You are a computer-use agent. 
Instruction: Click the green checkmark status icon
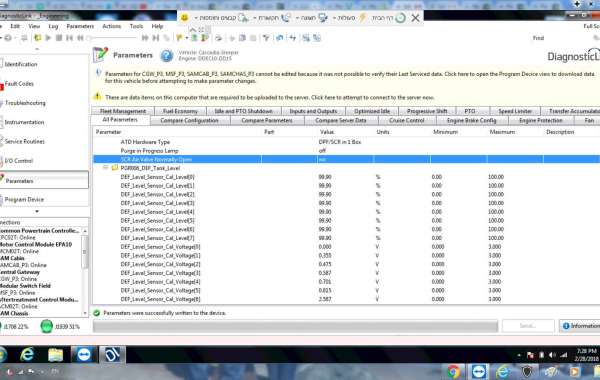click(x=97, y=313)
